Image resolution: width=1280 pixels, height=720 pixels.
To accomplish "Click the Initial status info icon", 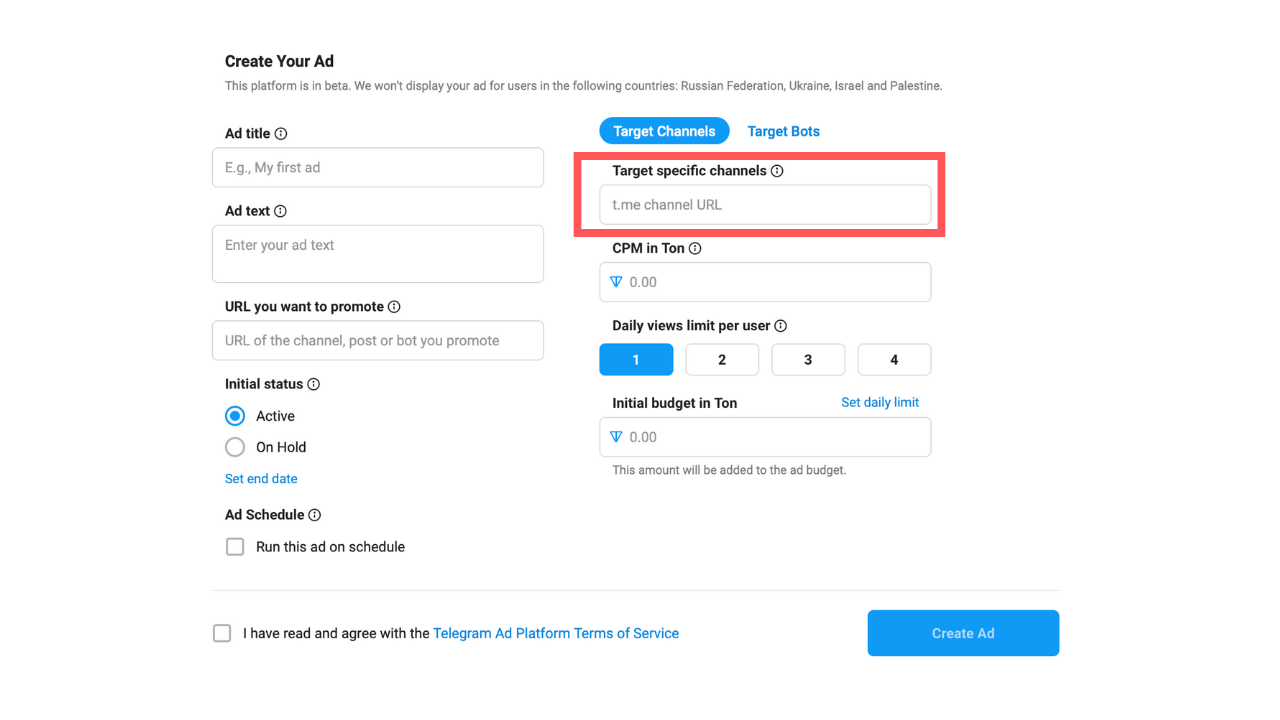I will click(313, 384).
